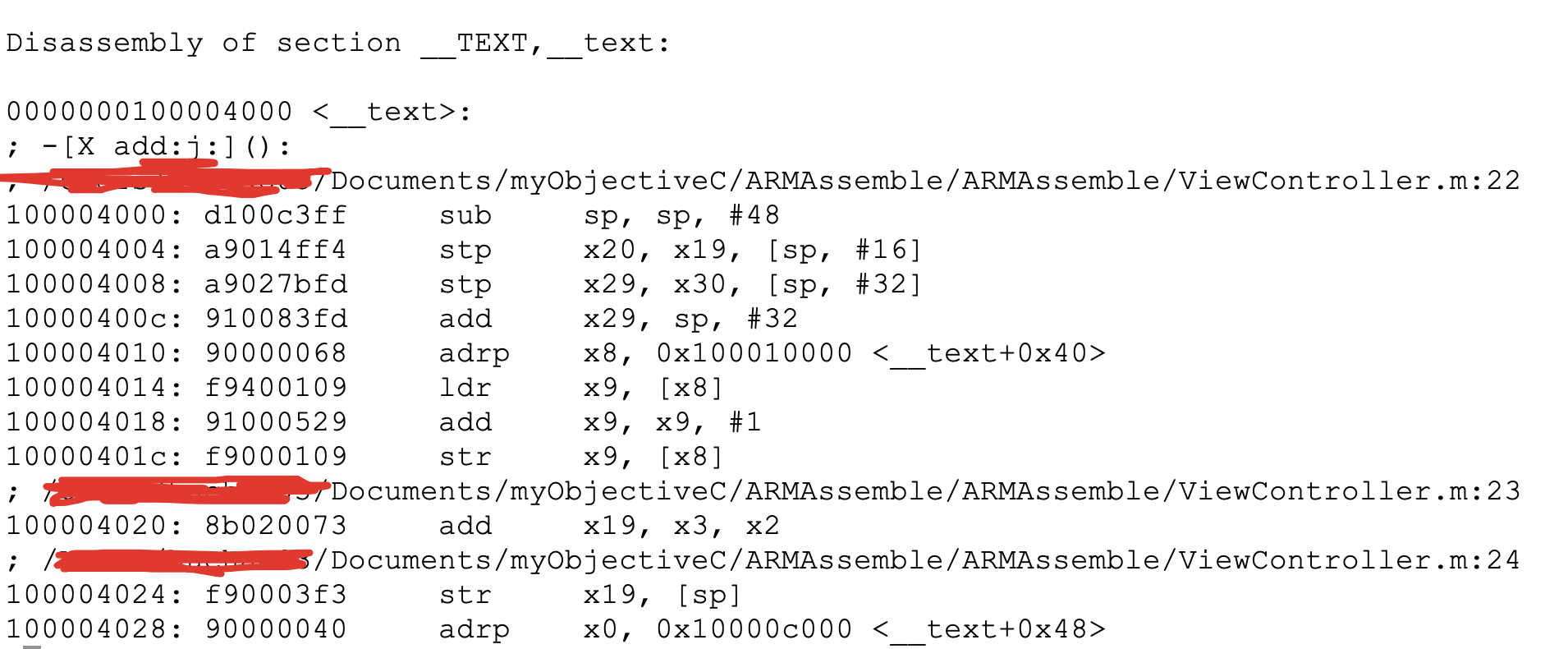Click the target address 0x10000c000
Screen dimensions: 1568x649
[754, 629]
